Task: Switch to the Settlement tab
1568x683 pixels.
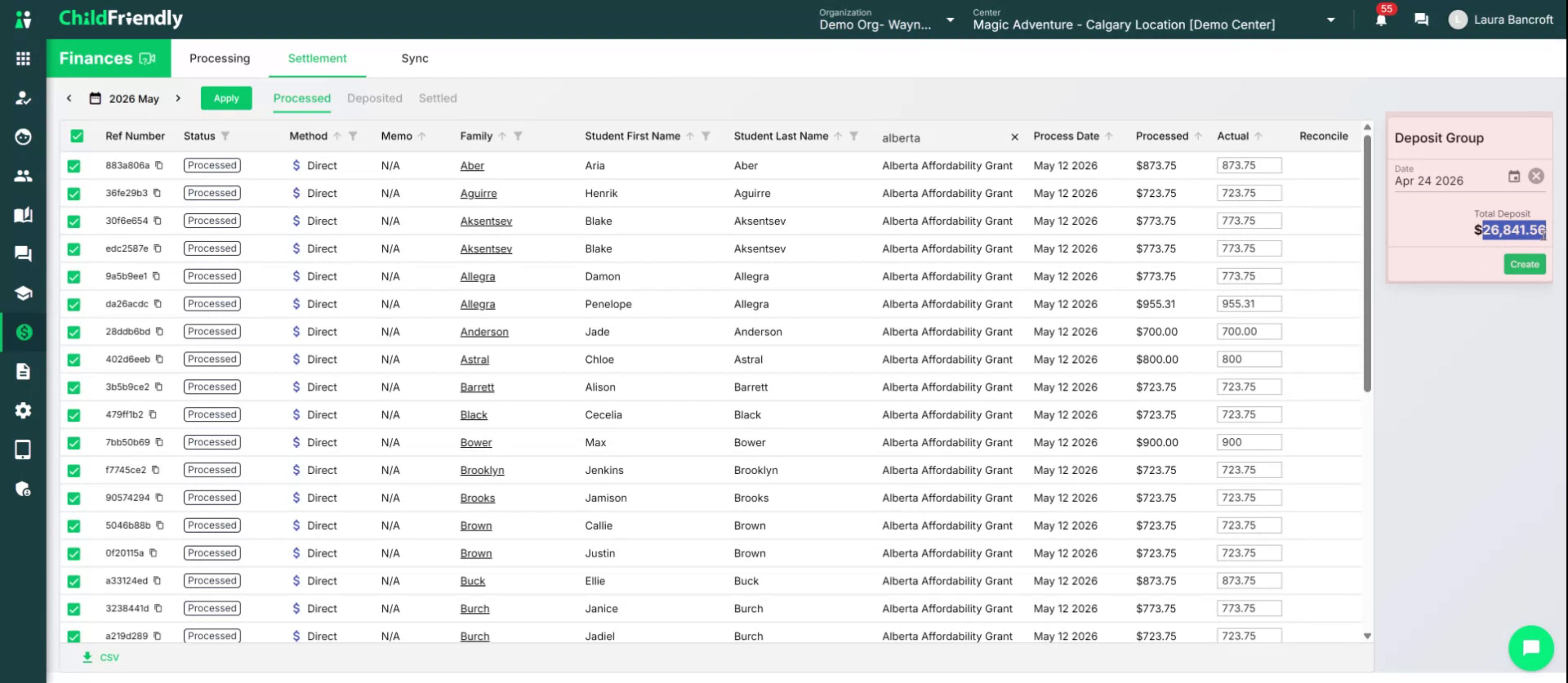Action: point(317,58)
